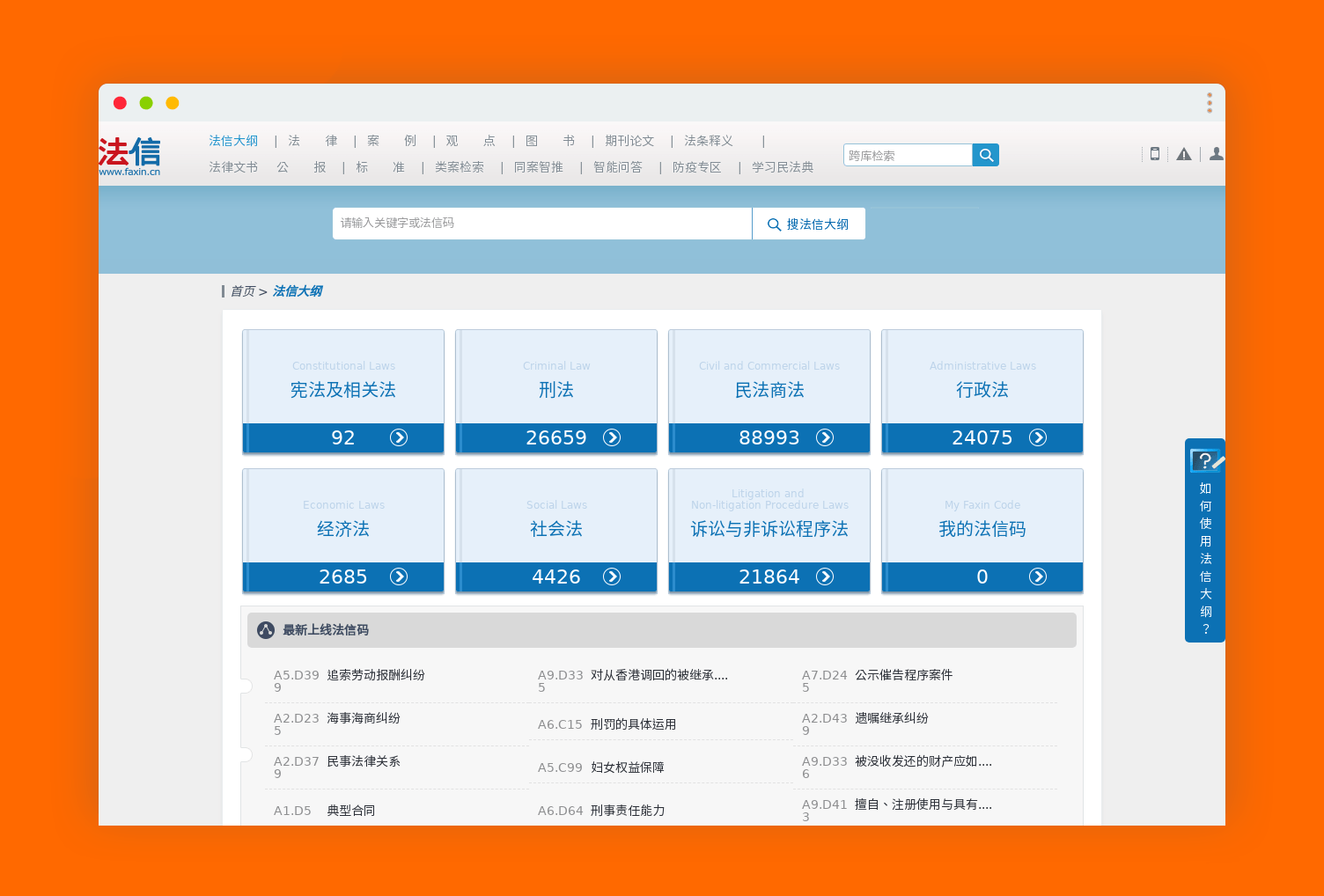The height and width of the screenshot is (896, 1324).
Task: Click 擅自、注册使用与具有.... entry
Action: click(923, 804)
